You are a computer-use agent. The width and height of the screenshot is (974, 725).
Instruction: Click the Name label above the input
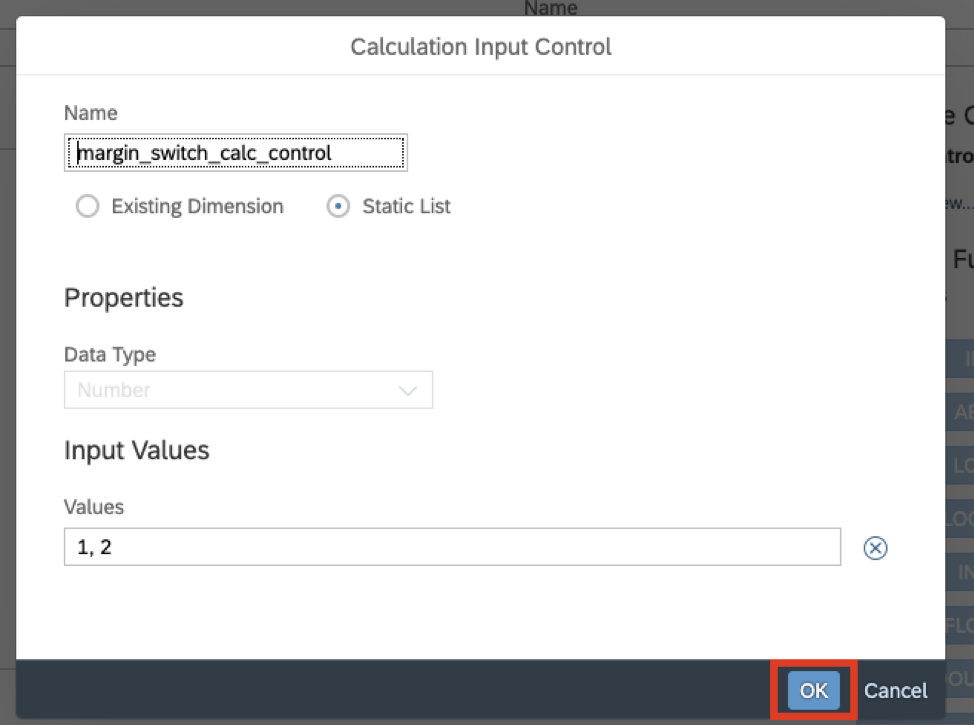point(91,113)
